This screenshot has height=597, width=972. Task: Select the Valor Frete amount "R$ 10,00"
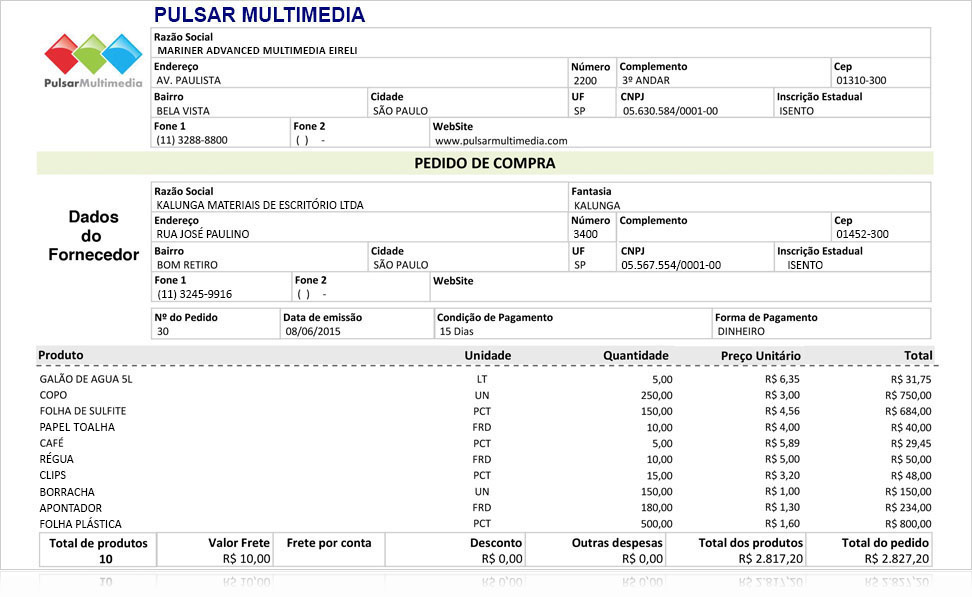click(247, 559)
